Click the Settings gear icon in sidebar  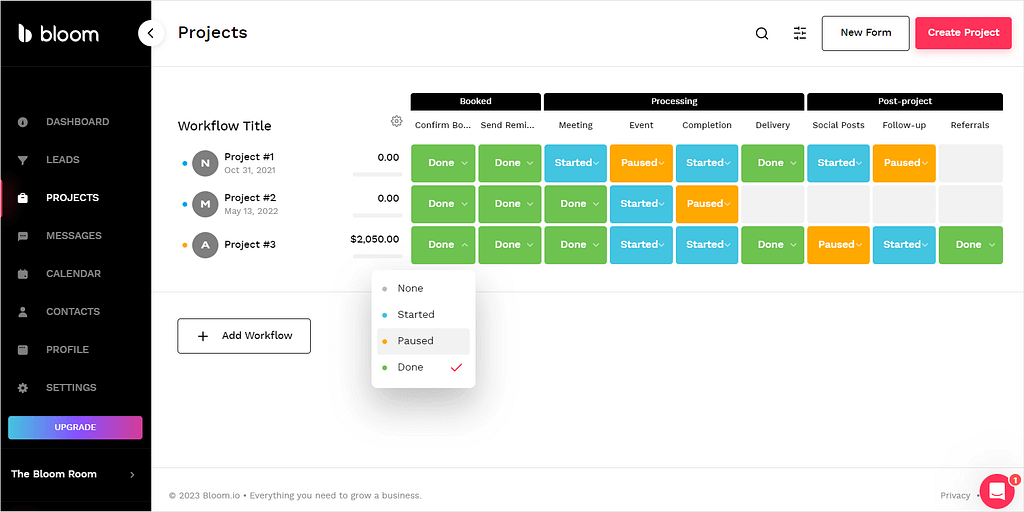23,387
